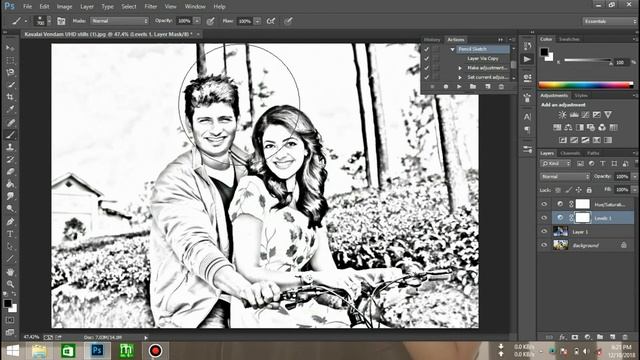Toggle checkmark for Layer Via Copy step
The image size is (640, 360).
[427, 58]
